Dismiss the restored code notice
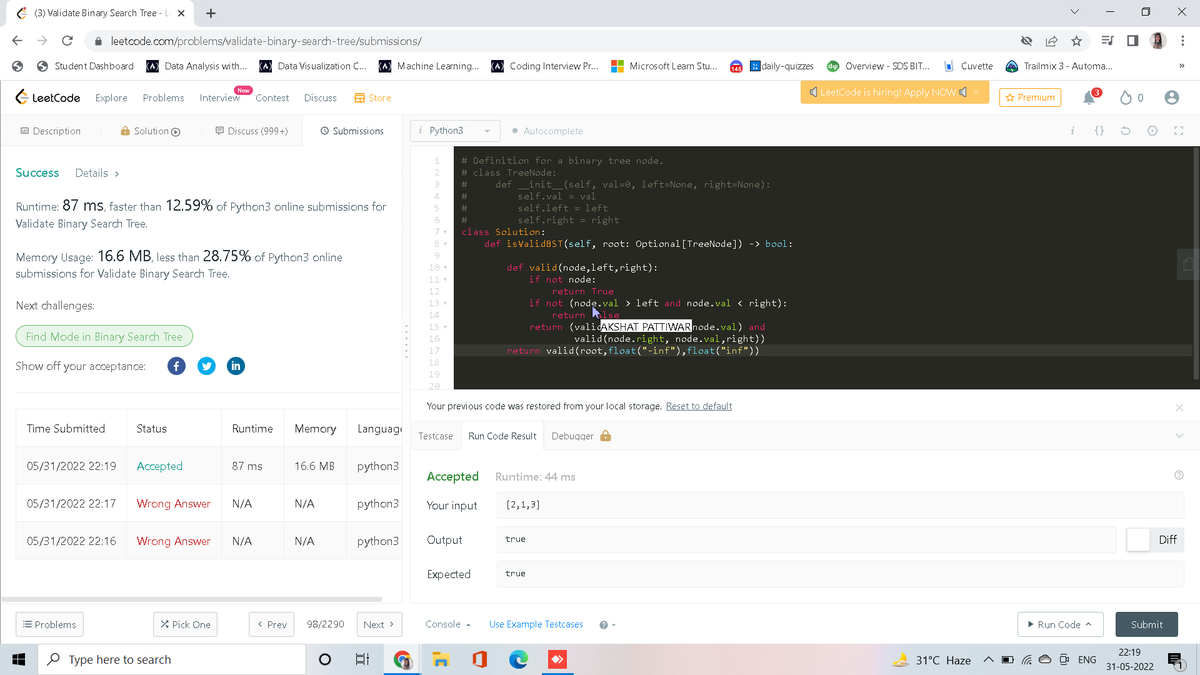 tap(1179, 407)
